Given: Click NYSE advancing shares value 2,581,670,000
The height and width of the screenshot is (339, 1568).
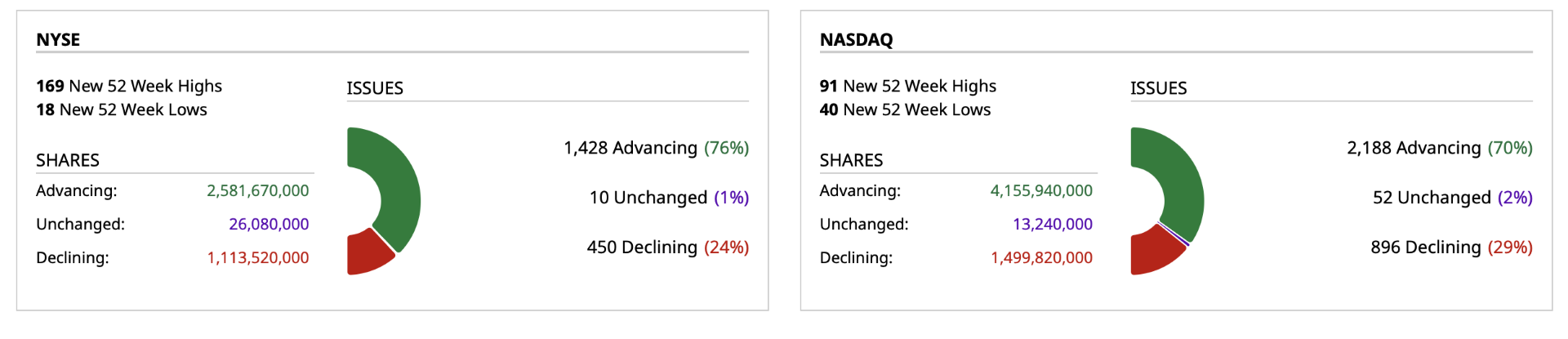Looking at the screenshot, I should 257,190.
